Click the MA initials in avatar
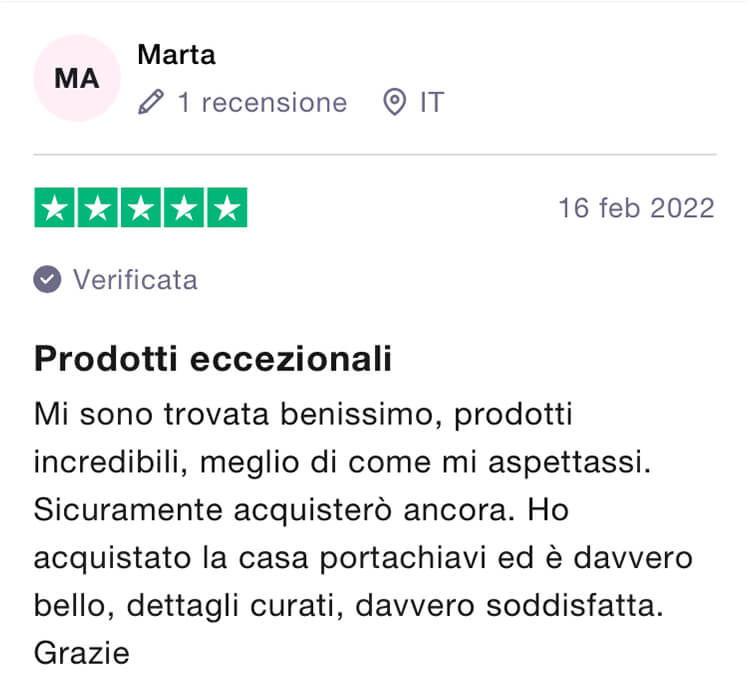 (x=77, y=78)
